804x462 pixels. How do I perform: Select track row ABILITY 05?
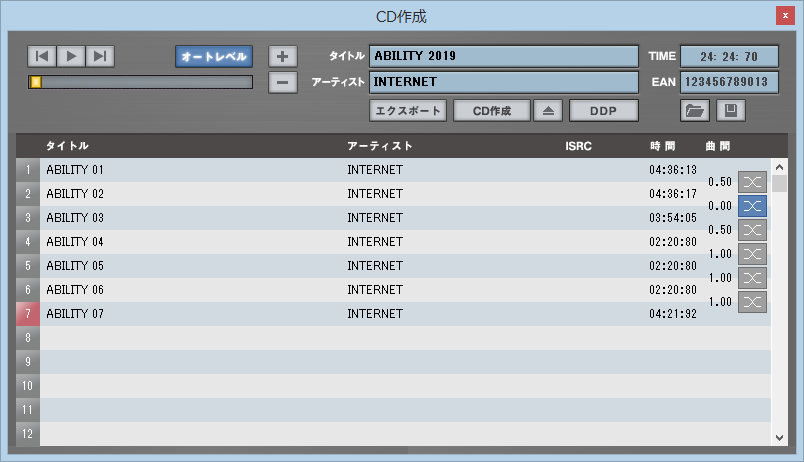(190, 266)
